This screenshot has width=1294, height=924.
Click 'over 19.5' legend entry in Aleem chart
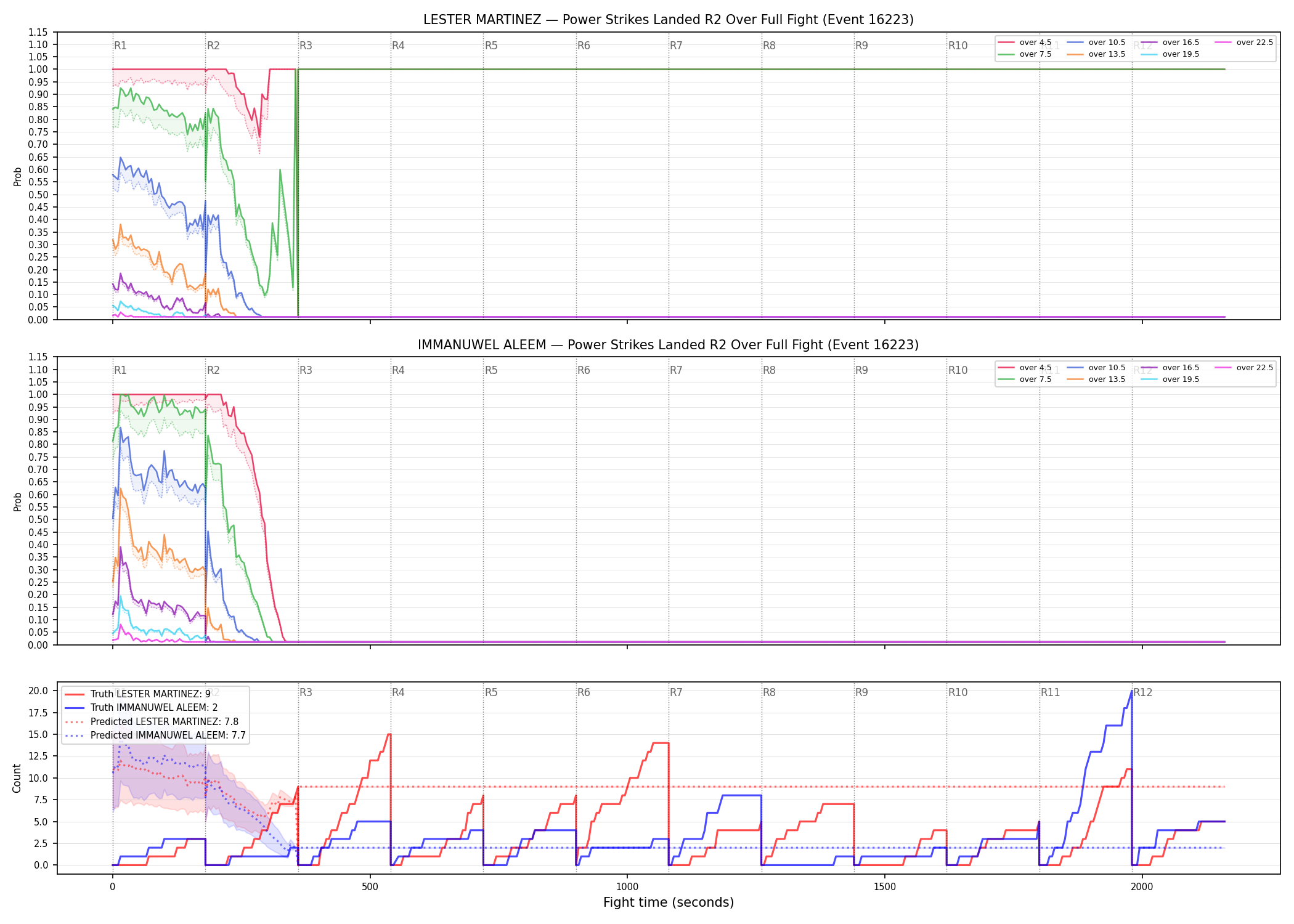click(x=1170, y=379)
